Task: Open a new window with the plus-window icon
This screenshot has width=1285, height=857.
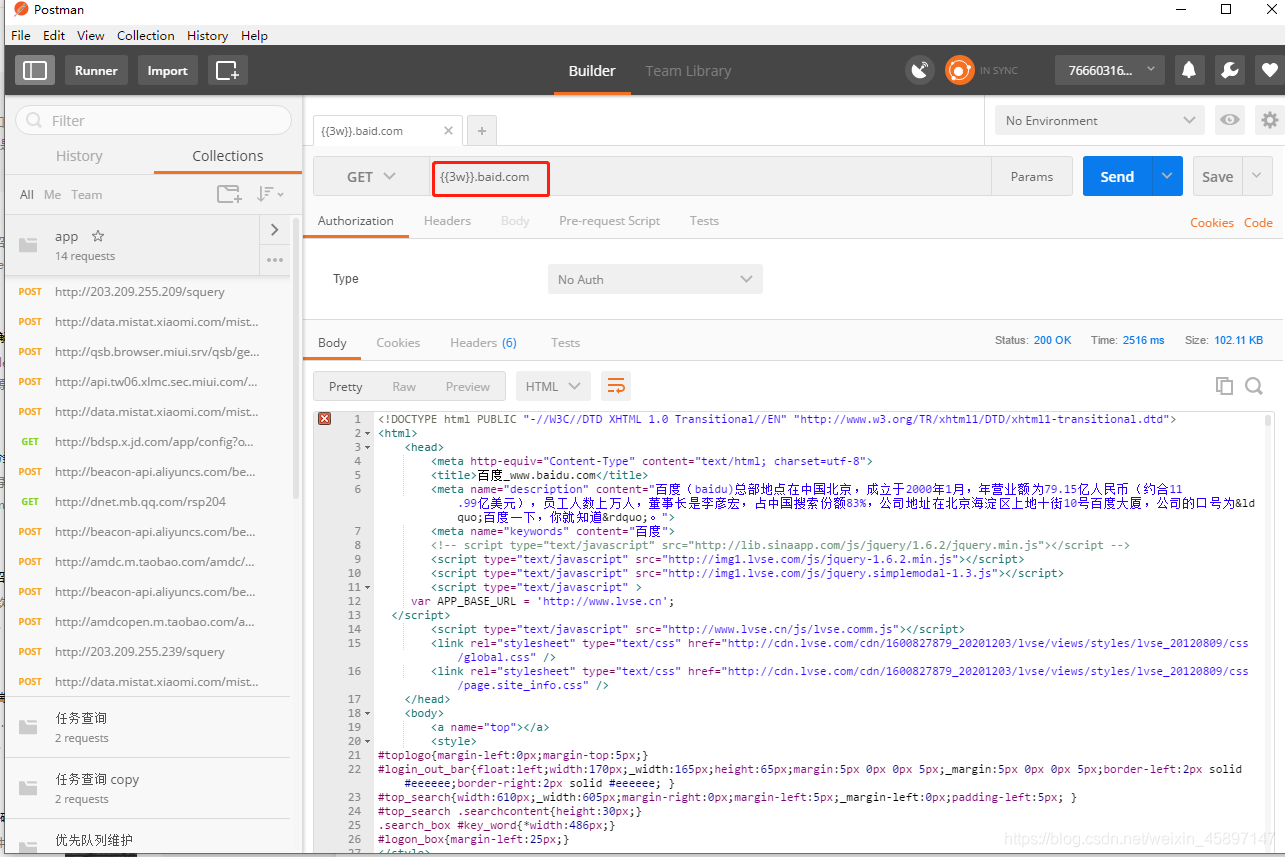Action: (x=227, y=70)
